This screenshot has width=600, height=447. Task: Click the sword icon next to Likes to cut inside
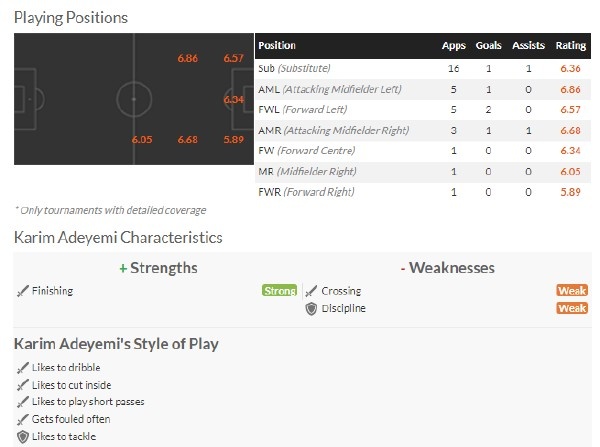point(23,385)
